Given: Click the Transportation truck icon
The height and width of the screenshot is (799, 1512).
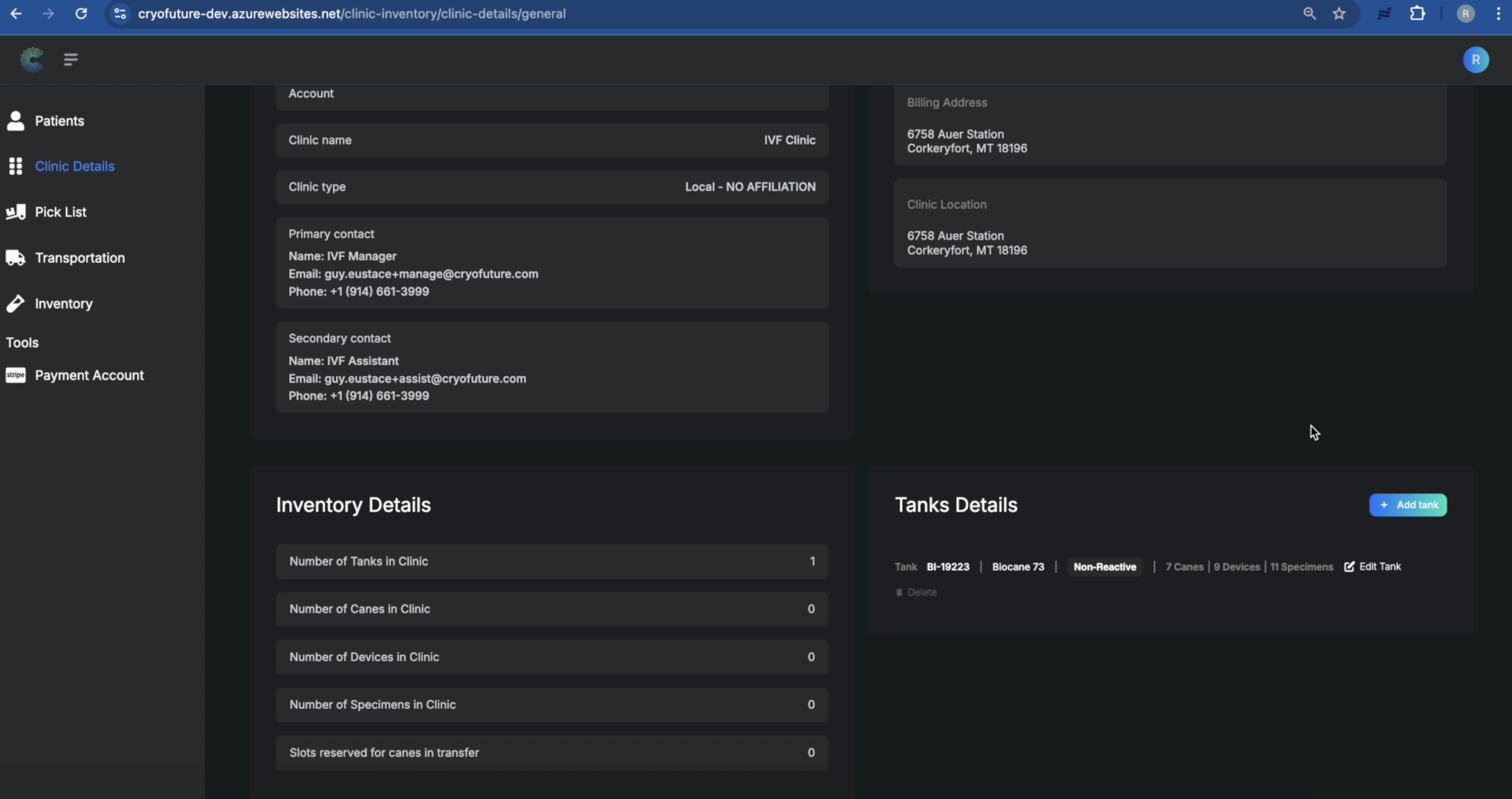Looking at the screenshot, I should click(16, 258).
